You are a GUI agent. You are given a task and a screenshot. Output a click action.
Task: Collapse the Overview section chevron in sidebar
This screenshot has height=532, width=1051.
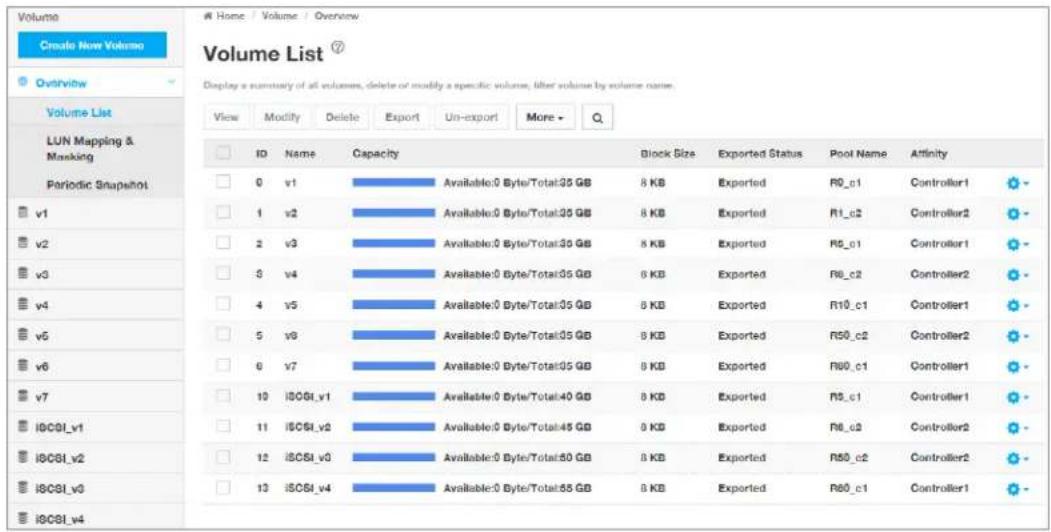(x=172, y=82)
